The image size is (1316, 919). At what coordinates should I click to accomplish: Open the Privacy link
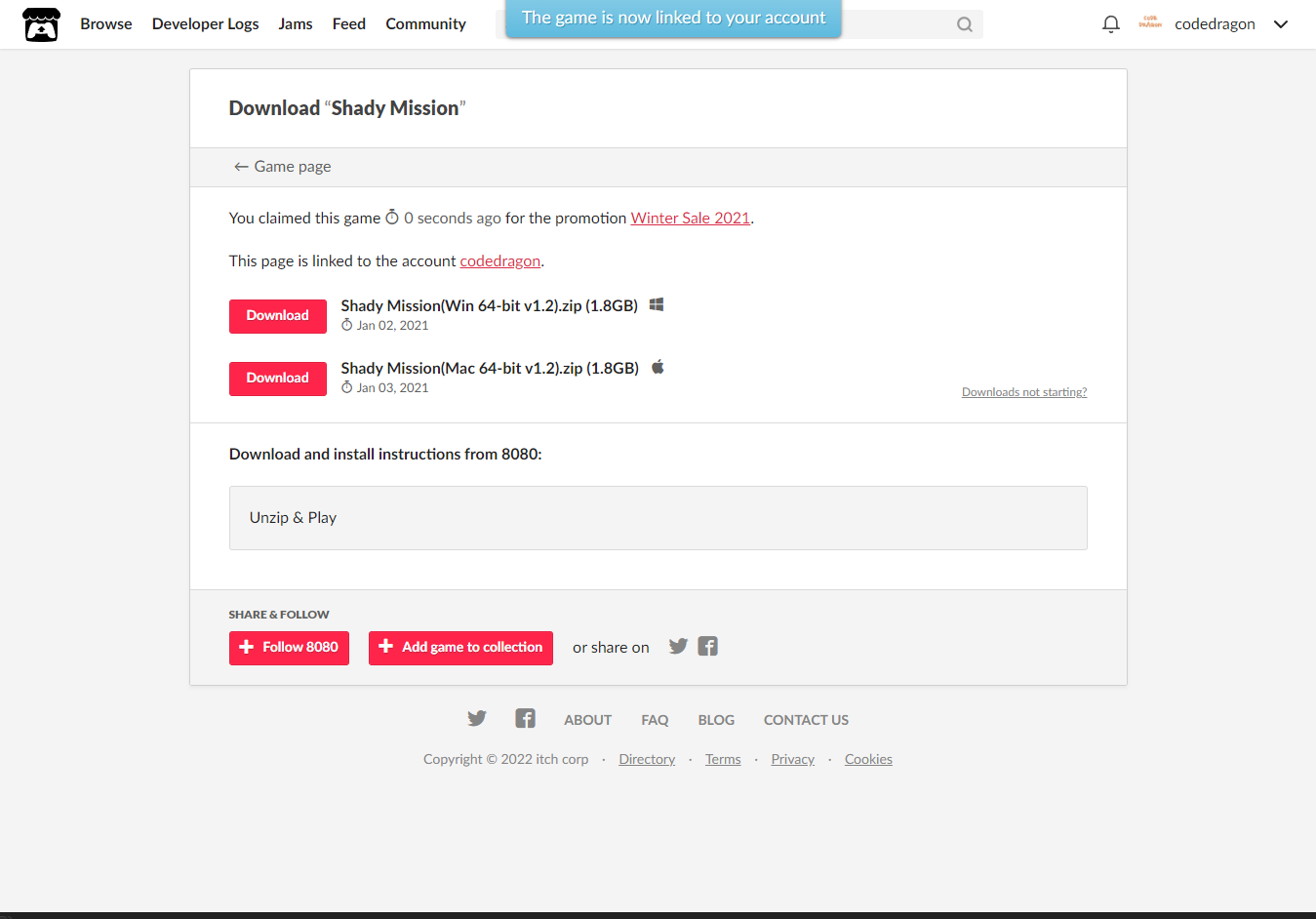(793, 759)
